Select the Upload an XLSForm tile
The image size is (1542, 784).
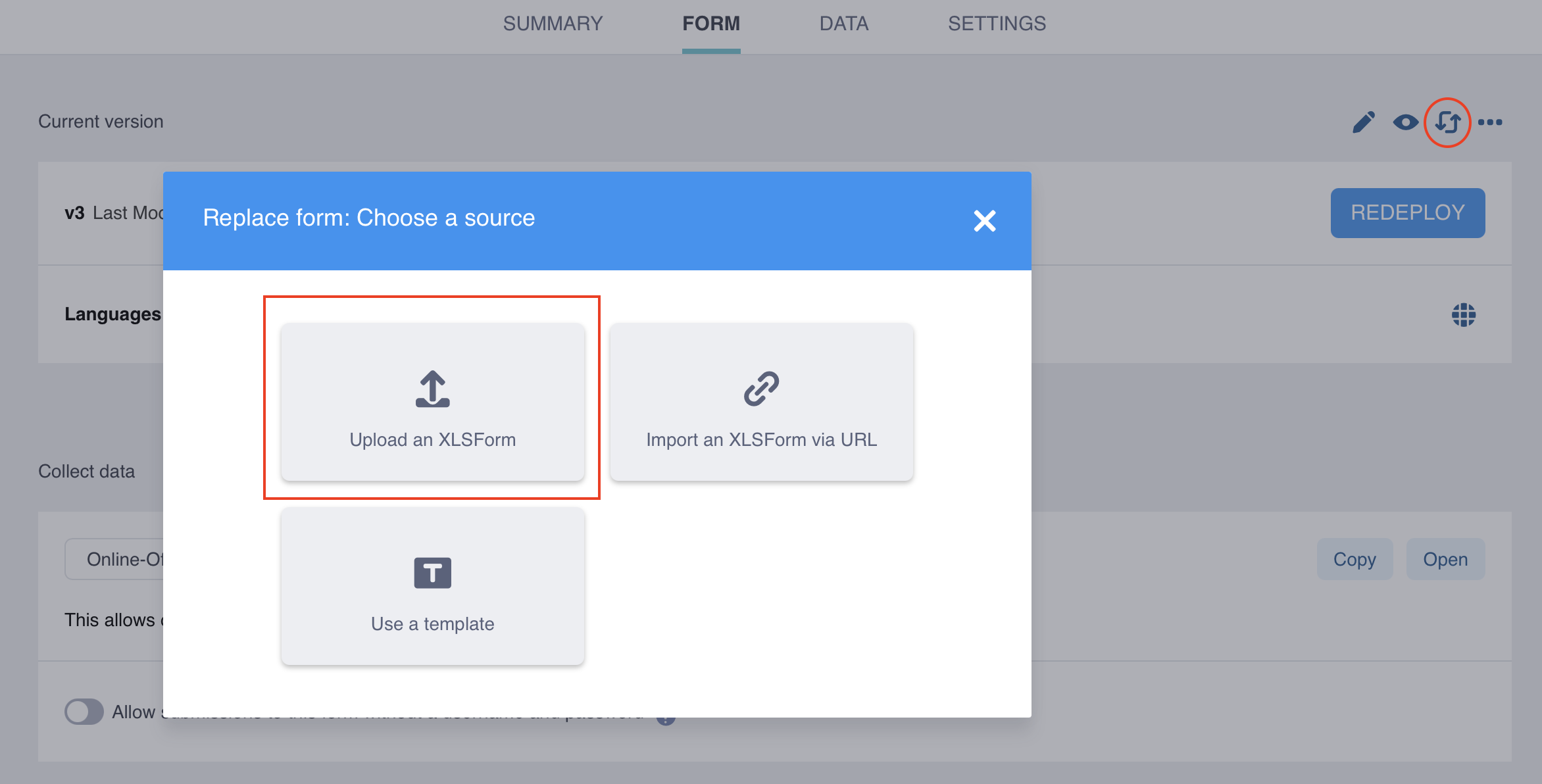tap(432, 403)
